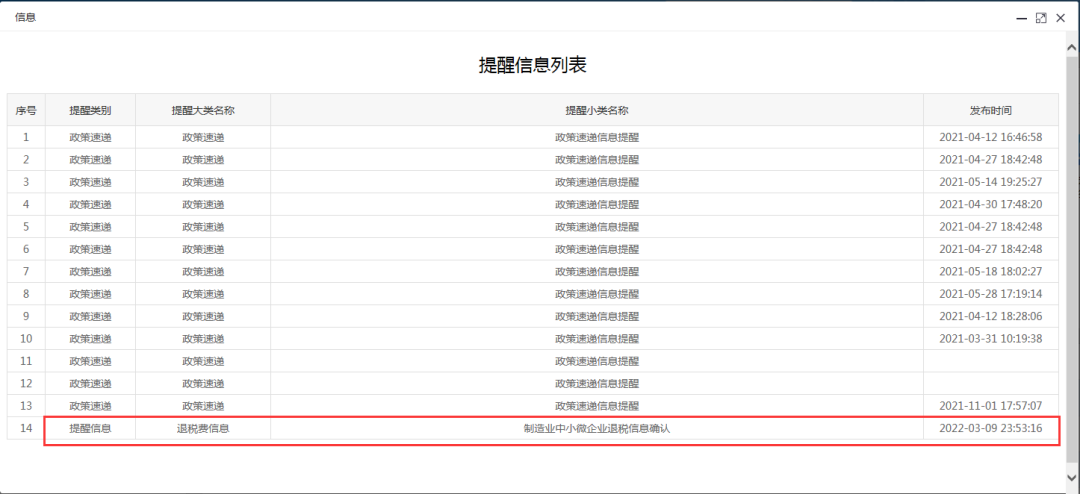This screenshot has width=1080, height=494.
Task: Click date 2021-05-28 17:19:14
Action: pyautogui.click(x=990, y=294)
